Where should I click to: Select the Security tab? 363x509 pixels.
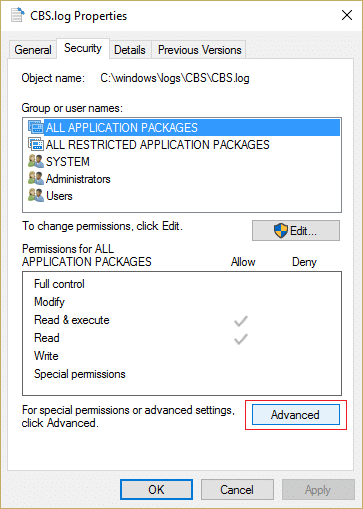83,49
